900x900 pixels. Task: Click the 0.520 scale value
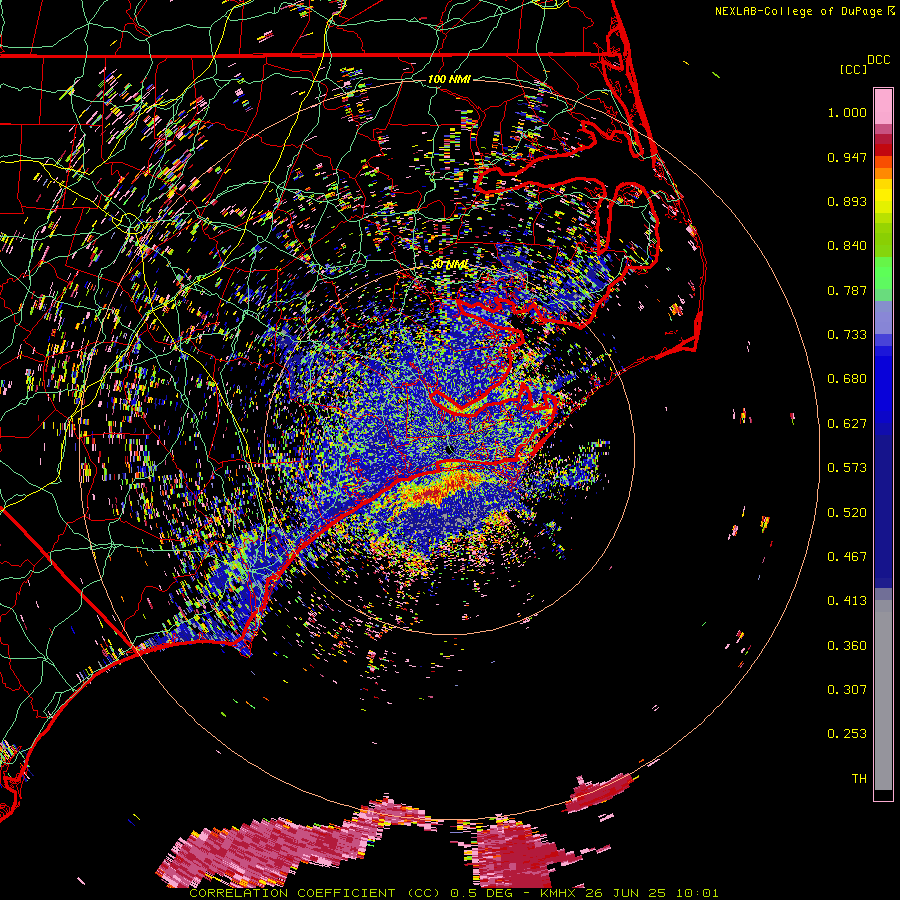click(x=847, y=513)
